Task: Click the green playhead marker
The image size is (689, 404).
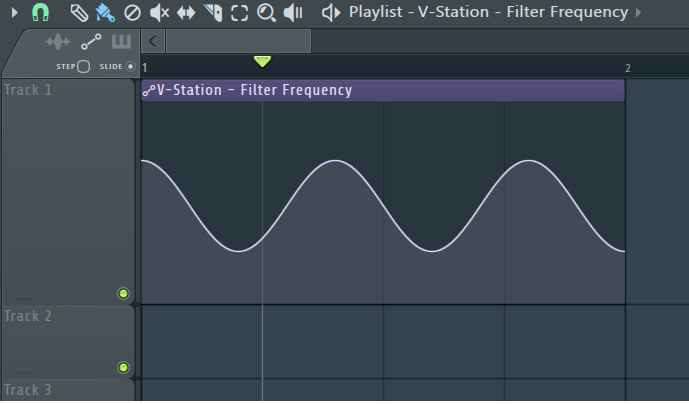Action: pos(262,62)
